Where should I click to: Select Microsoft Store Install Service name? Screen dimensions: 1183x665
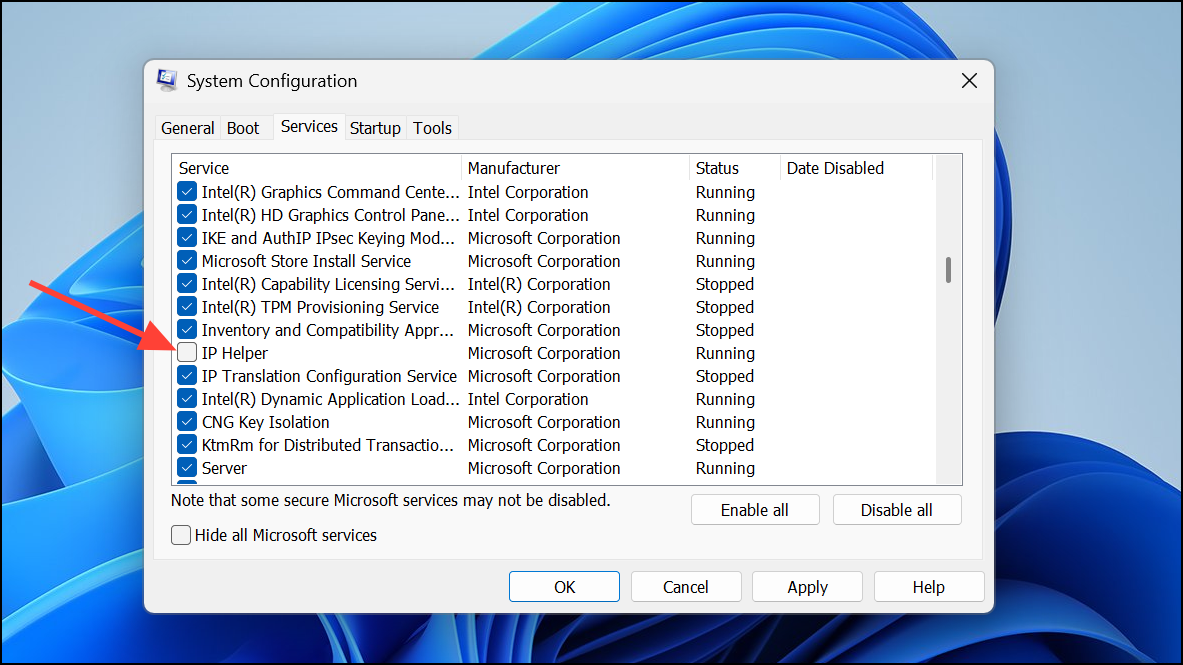[306, 262]
